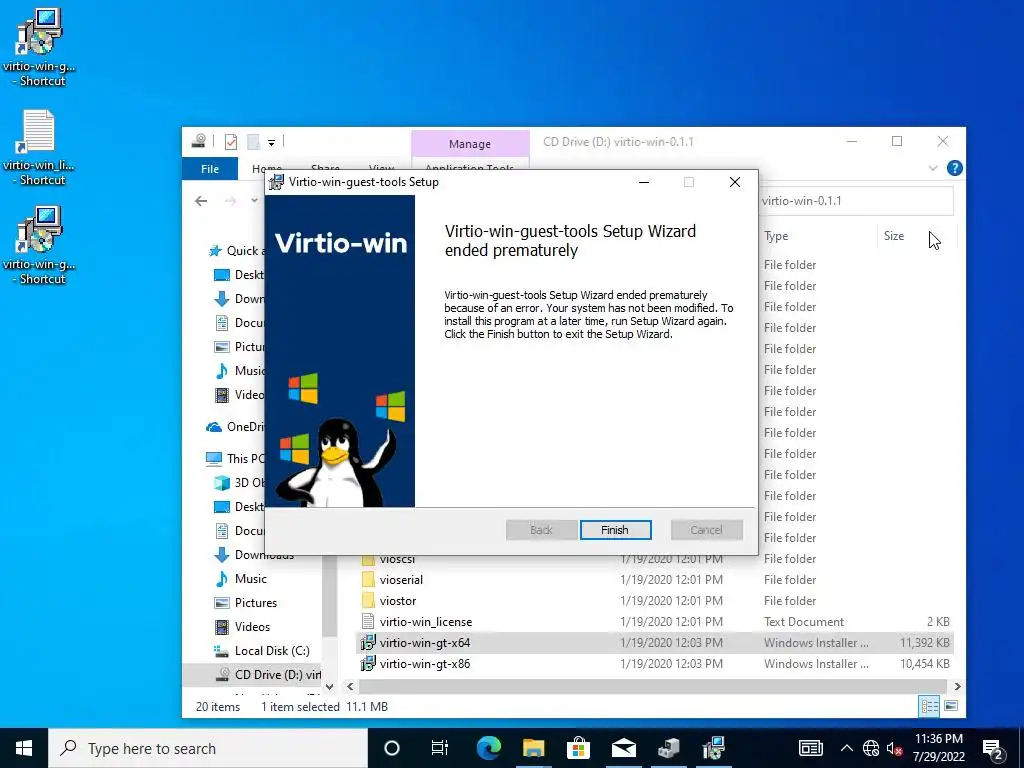1024x768 pixels.
Task: Click the Explorer help question mark icon
Action: [x=954, y=168]
